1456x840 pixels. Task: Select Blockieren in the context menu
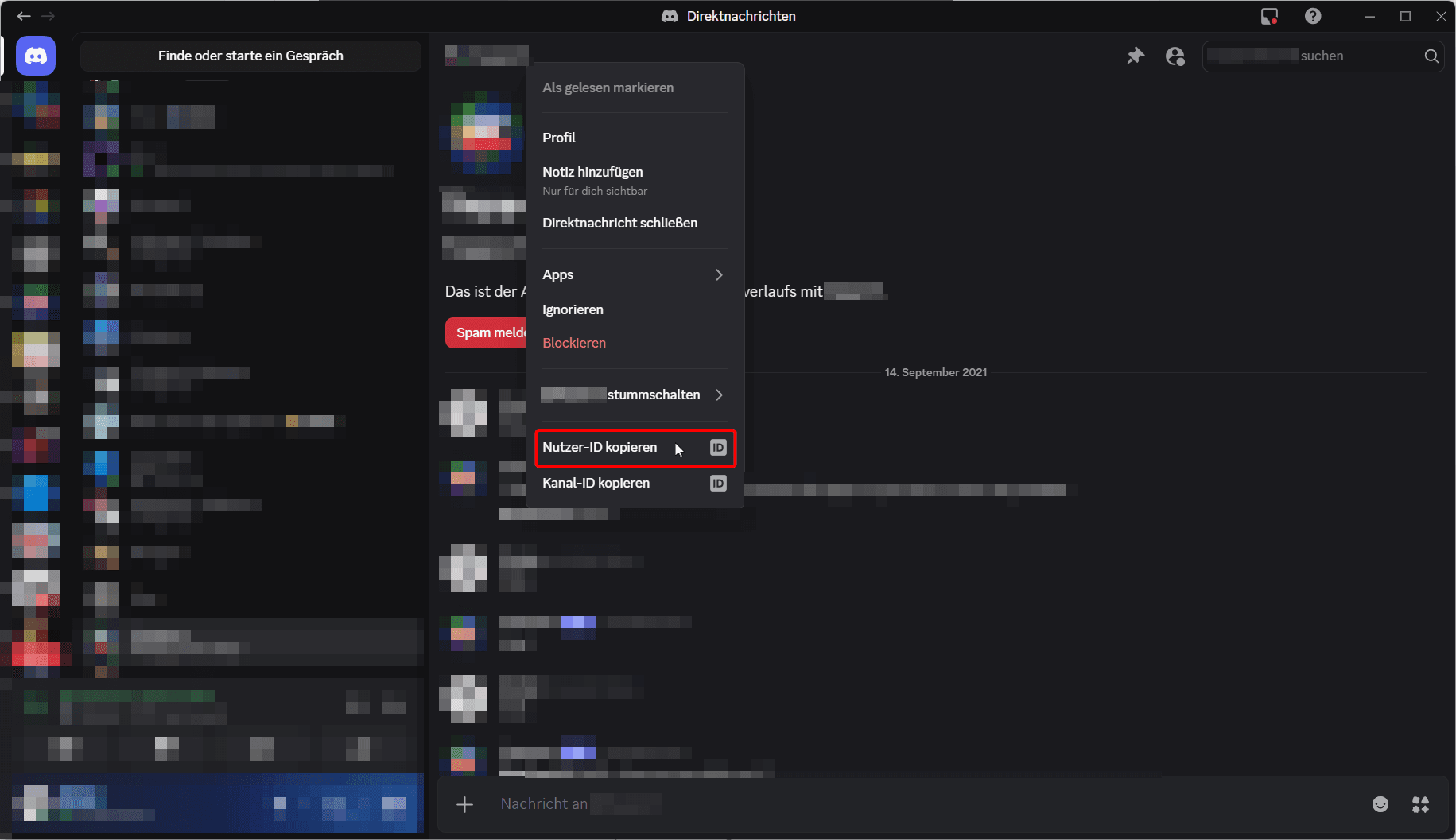(574, 343)
